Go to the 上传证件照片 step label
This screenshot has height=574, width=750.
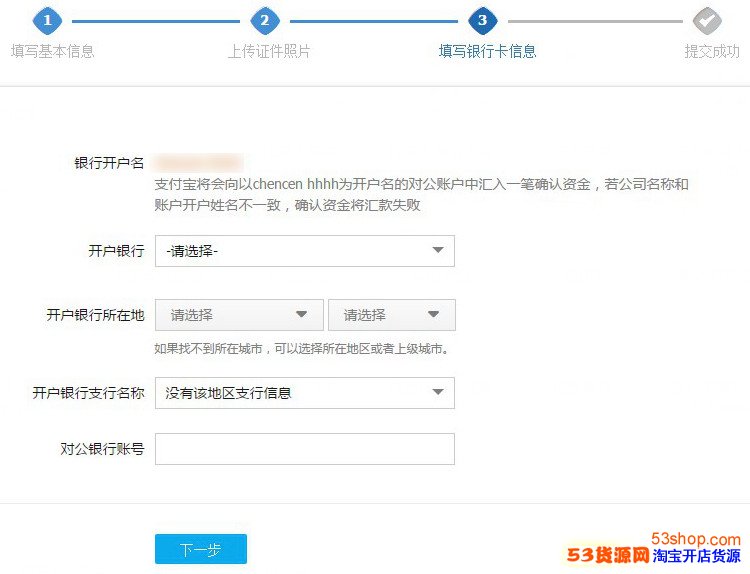tap(268, 51)
